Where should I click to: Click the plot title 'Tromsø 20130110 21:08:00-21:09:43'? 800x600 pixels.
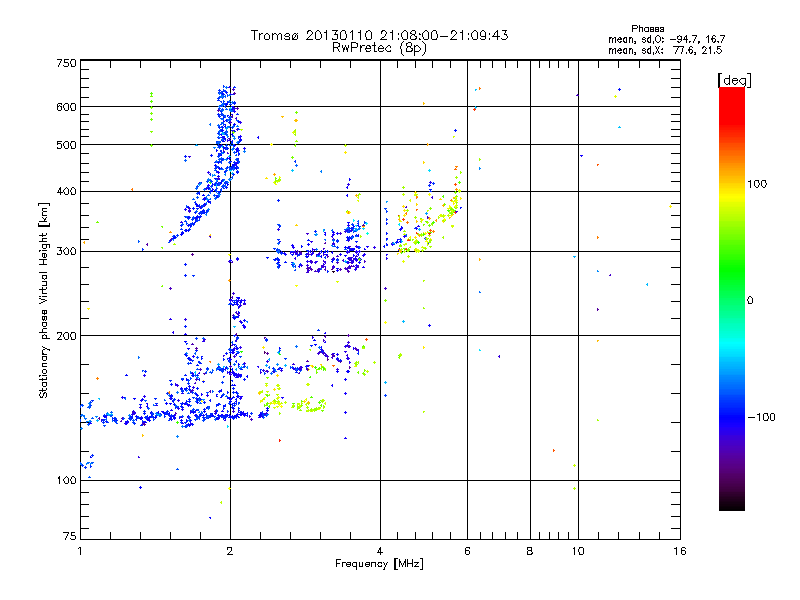pos(379,35)
